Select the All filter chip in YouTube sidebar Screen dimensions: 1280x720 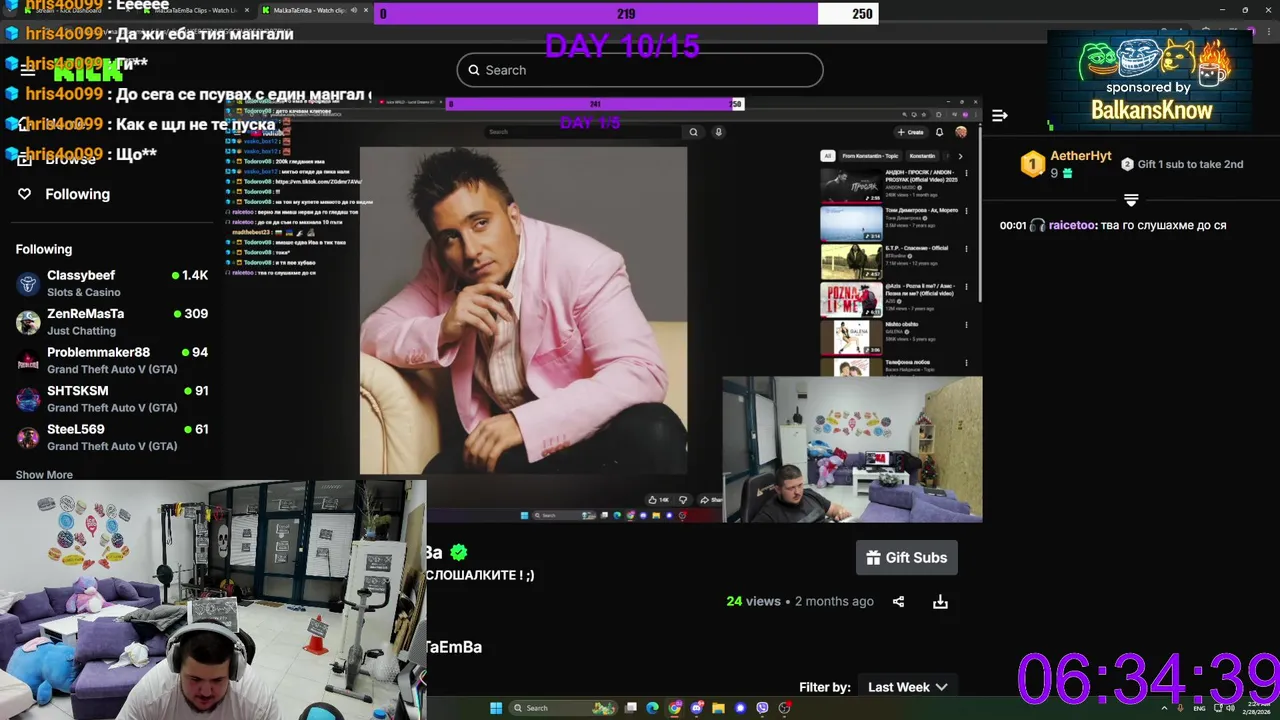(827, 156)
